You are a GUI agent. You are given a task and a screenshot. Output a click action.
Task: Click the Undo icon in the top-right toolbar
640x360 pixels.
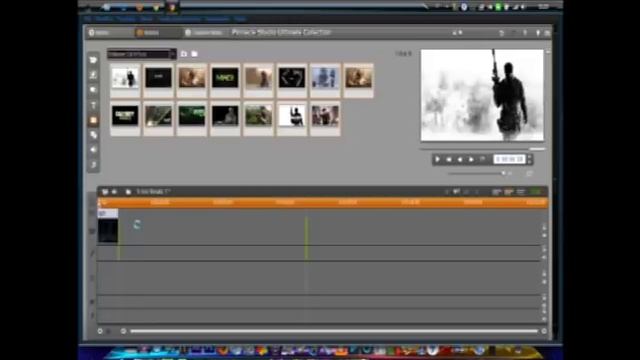coord(502,33)
